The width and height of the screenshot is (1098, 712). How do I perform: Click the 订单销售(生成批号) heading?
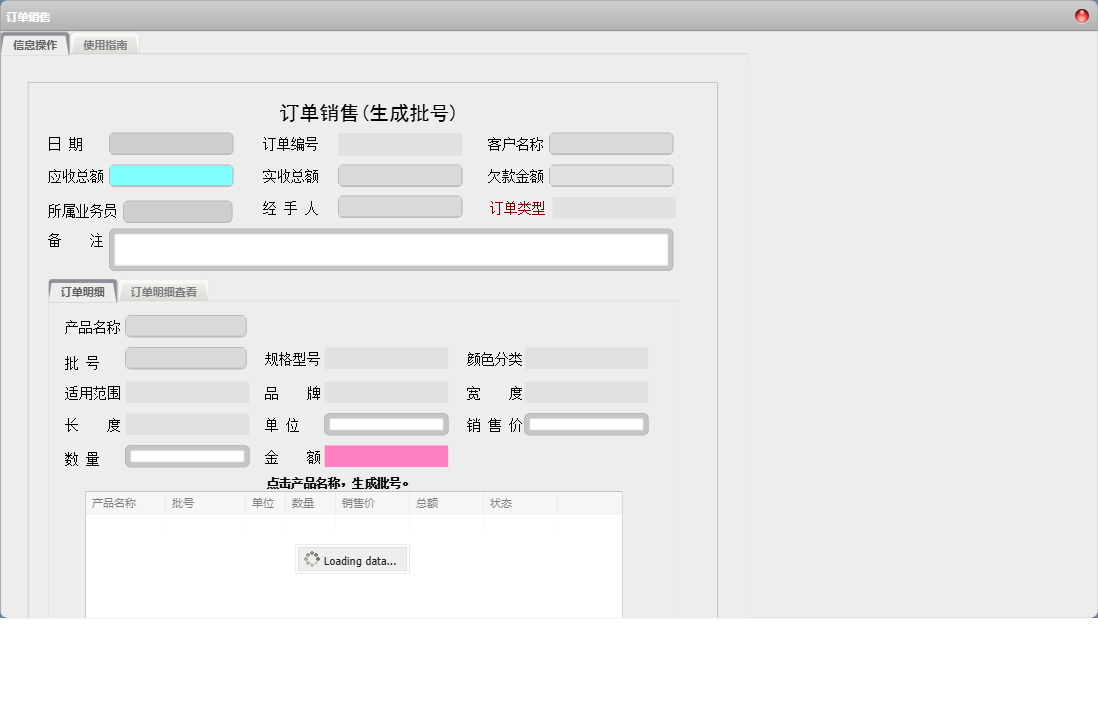tap(368, 113)
